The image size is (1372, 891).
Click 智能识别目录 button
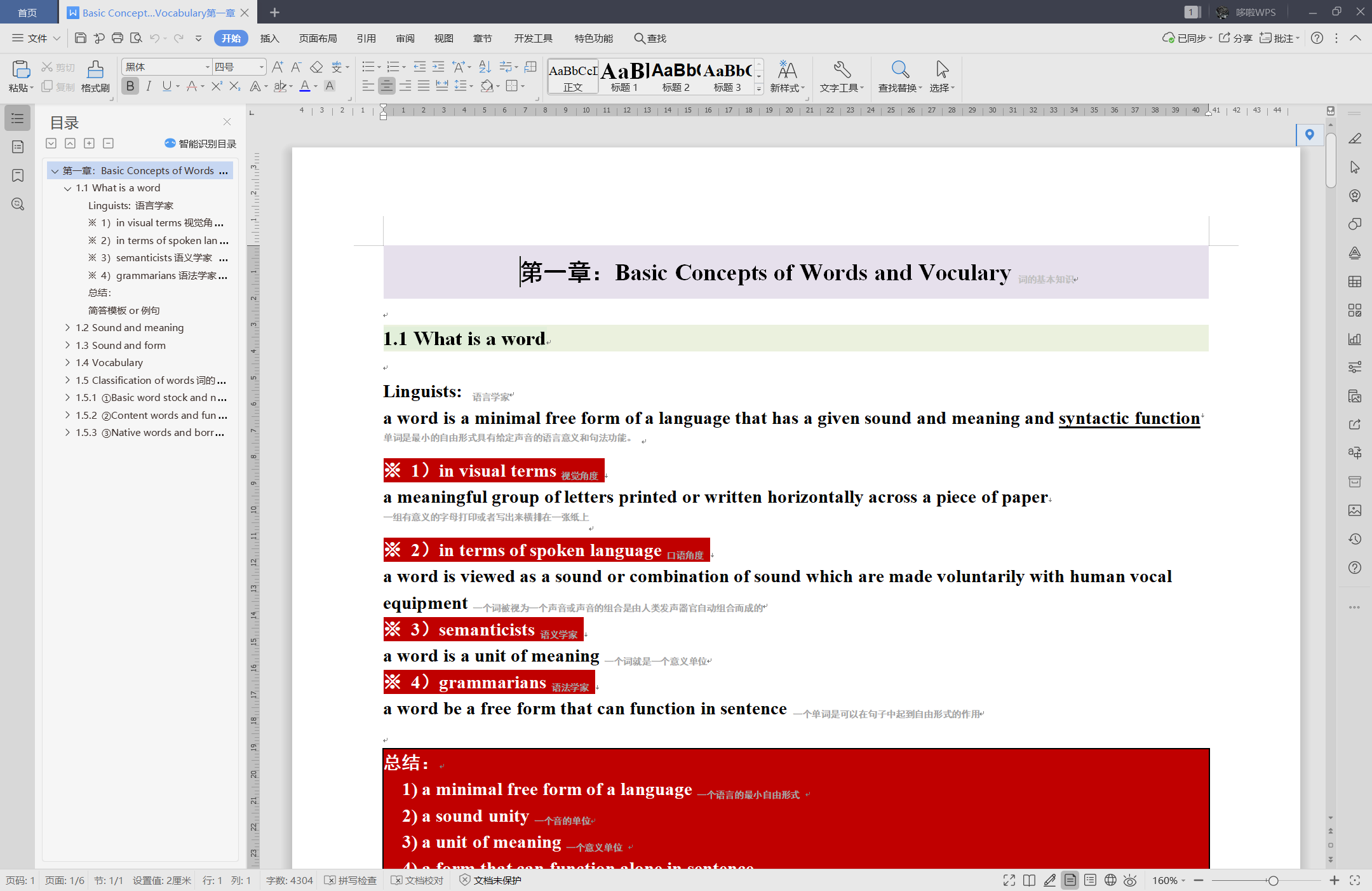(200, 144)
